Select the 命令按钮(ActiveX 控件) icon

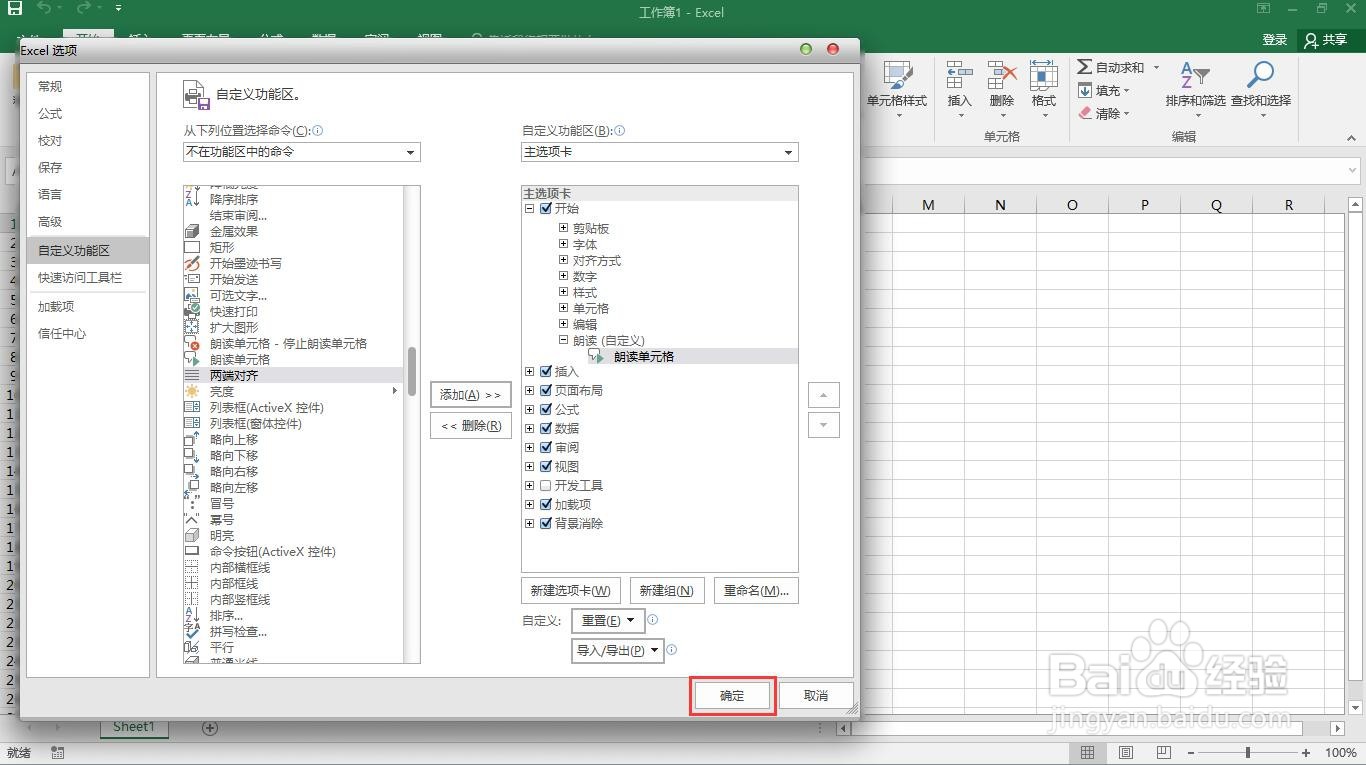pos(192,551)
